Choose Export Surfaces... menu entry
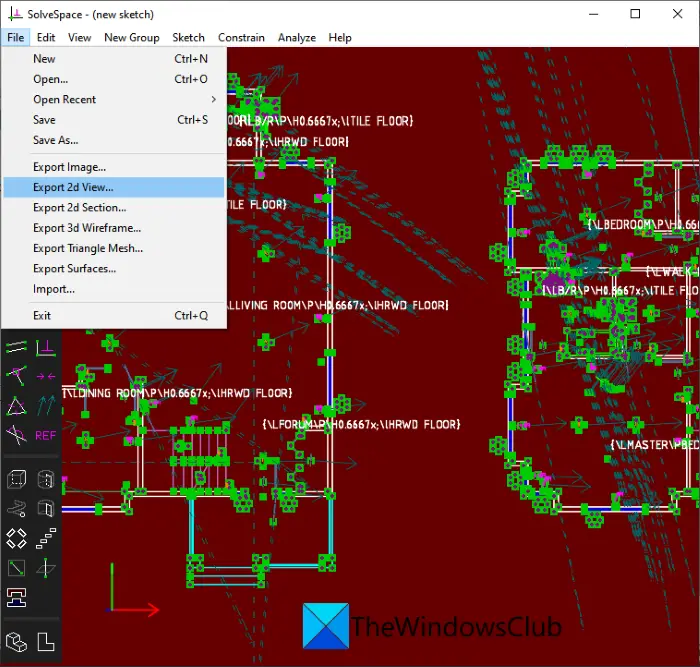 coord(114,268)
